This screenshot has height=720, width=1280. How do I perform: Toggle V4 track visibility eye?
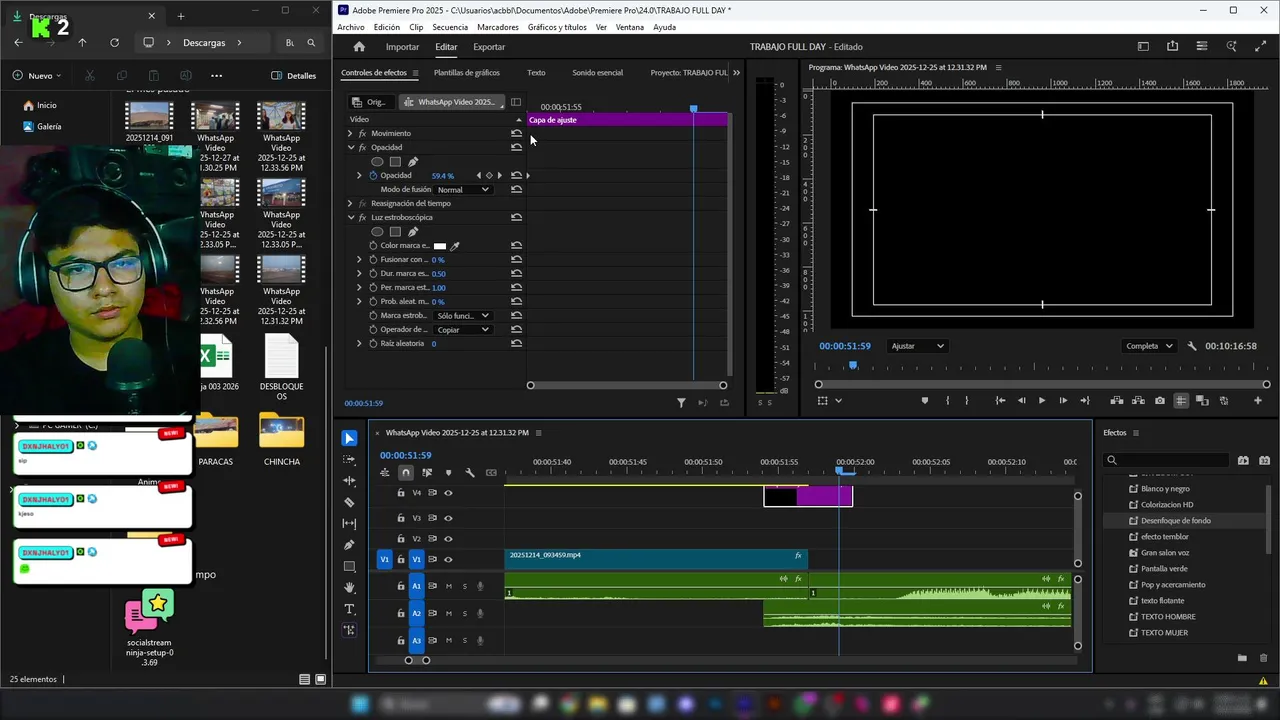[x=448, y=493]
